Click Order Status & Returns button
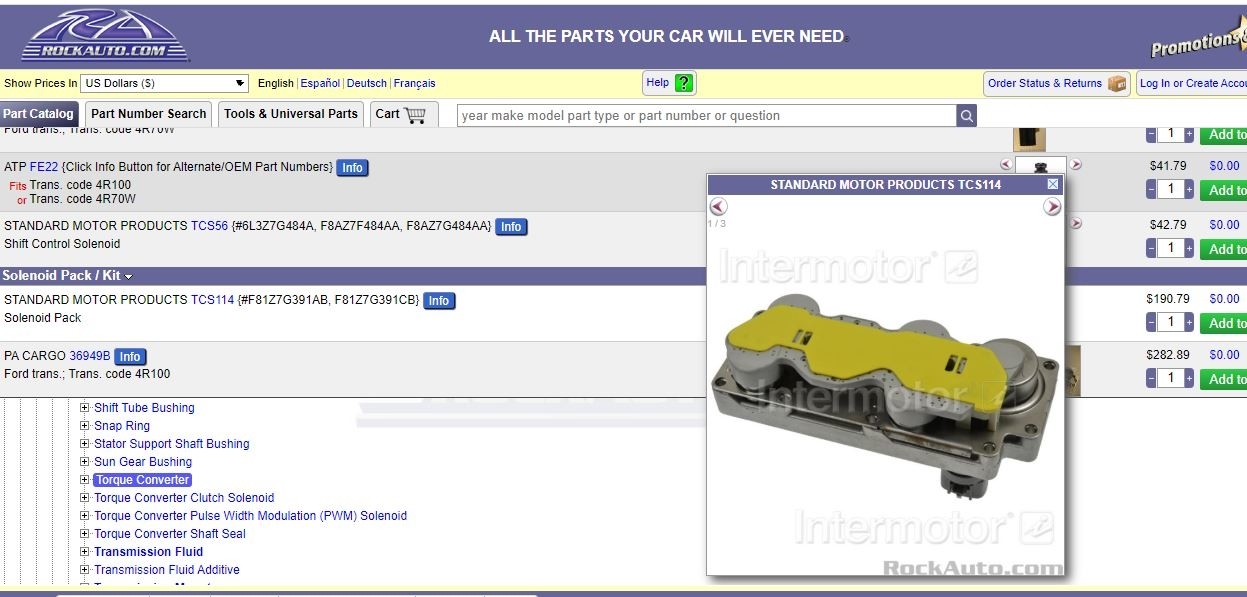Screen dimensions: 1247x597 pos(1057,83)
